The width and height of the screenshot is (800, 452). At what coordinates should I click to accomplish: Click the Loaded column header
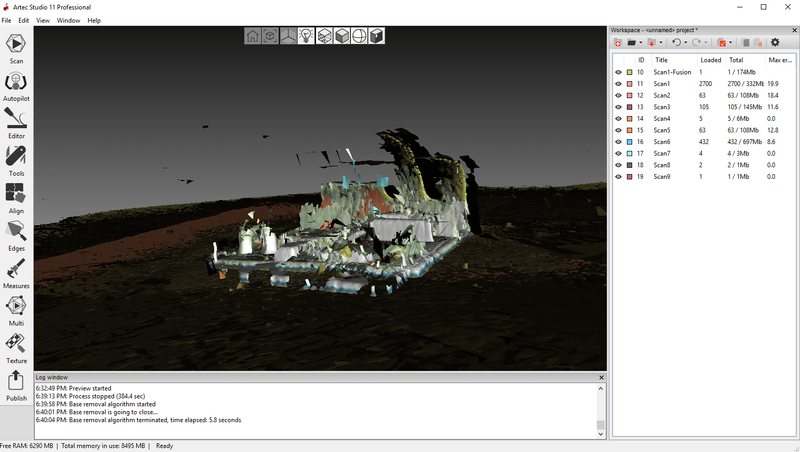710,60
